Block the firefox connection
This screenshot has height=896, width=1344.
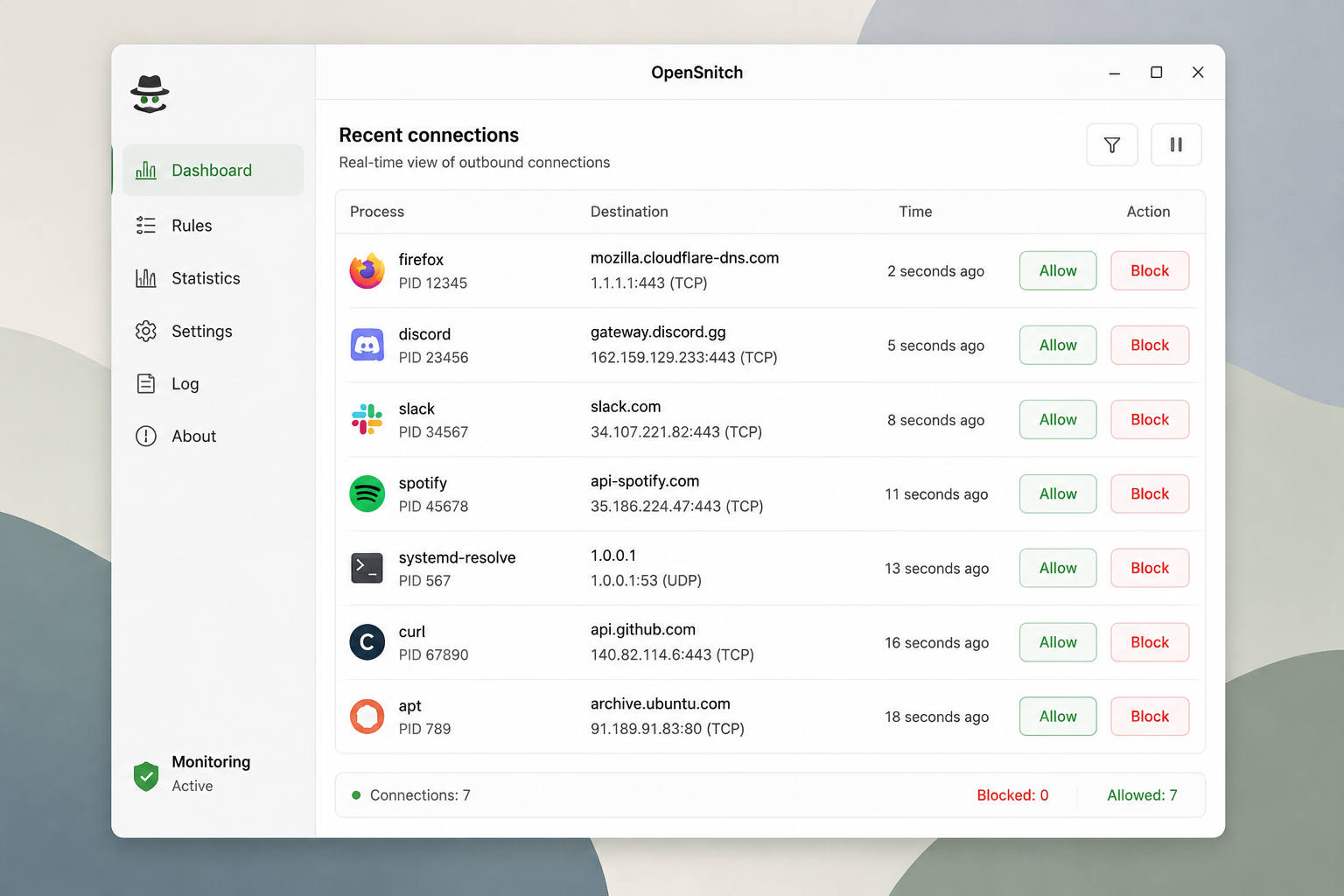[1150, 270]
